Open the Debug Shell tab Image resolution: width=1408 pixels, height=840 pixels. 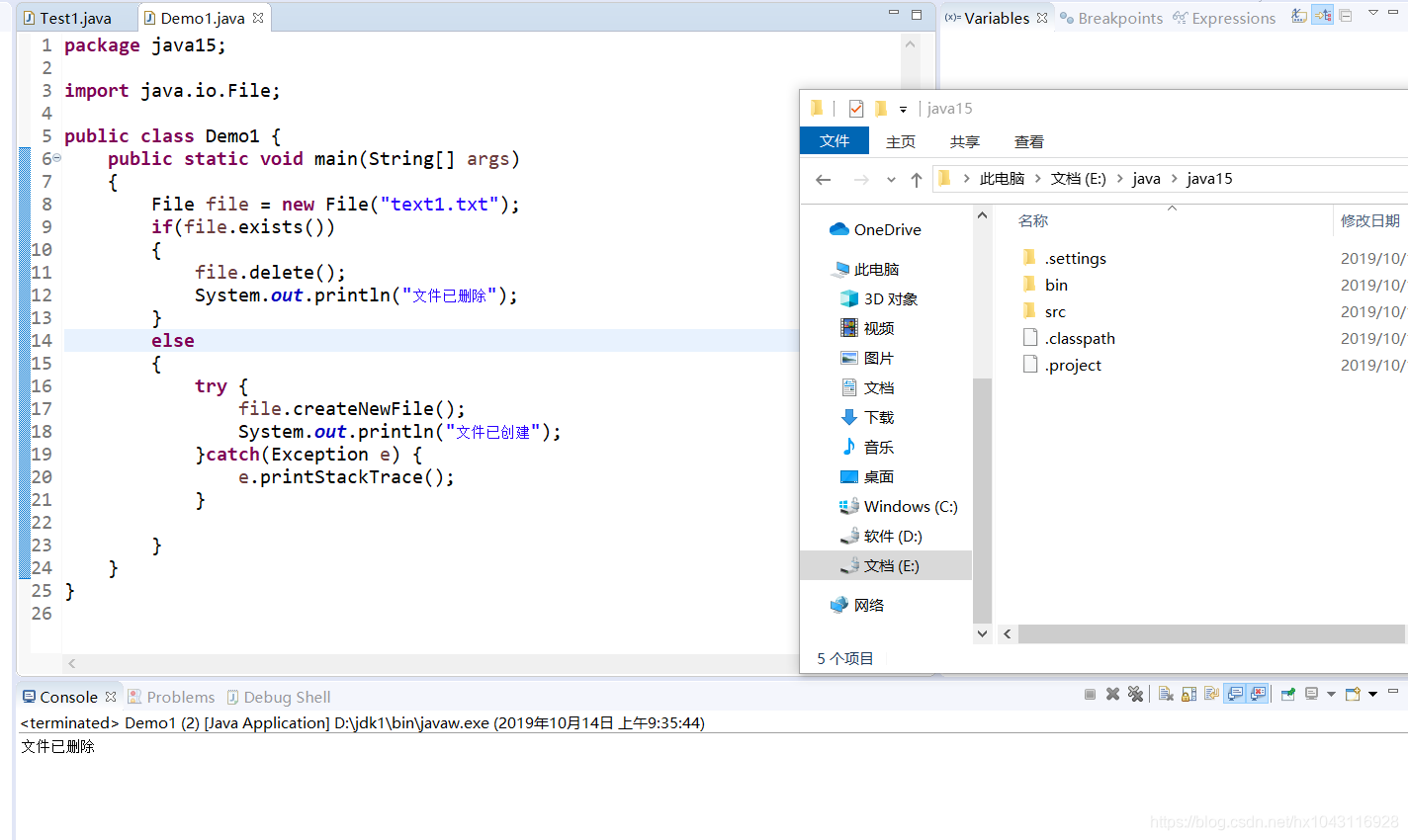(278, 697)
